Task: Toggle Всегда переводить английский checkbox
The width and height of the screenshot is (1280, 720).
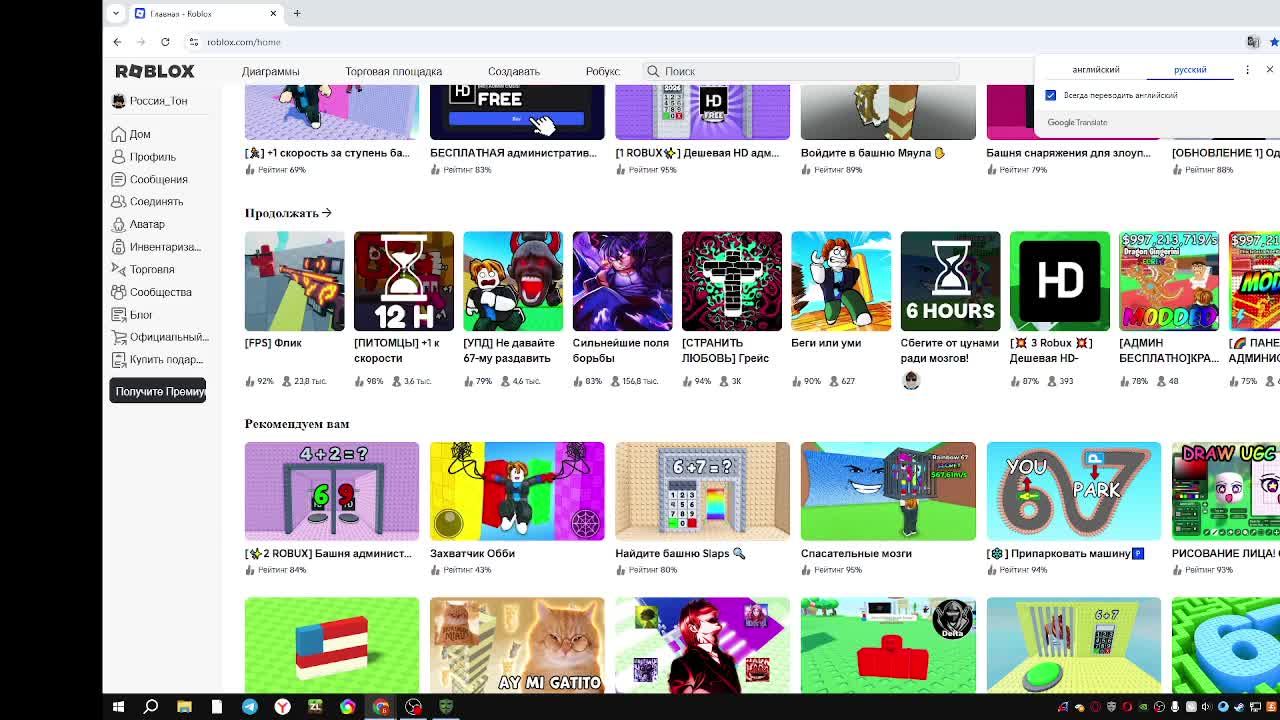Action: point(1051,95)
